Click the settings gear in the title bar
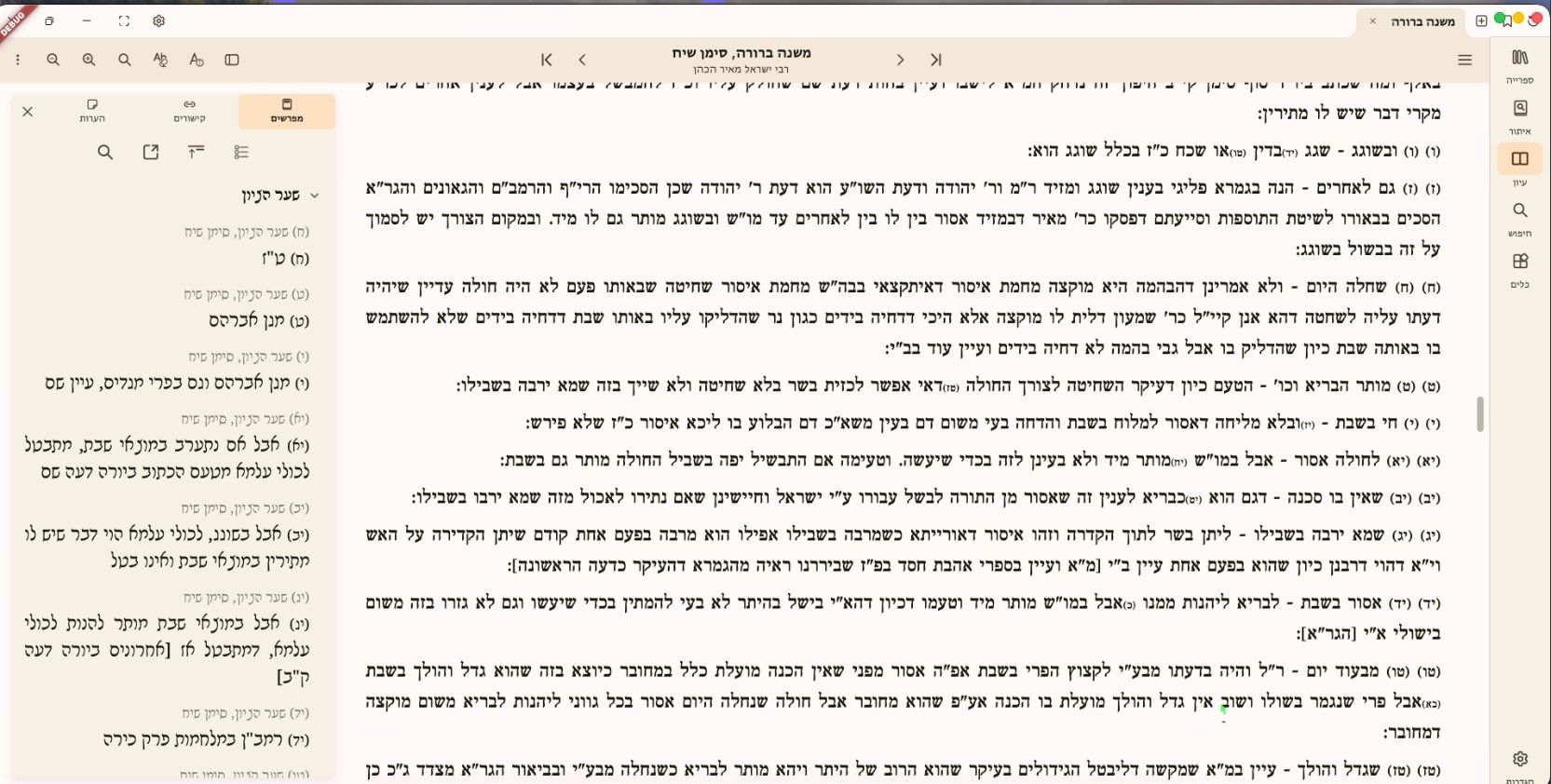The height and width of the screenshot is (784, 1551). (x=158, y=20)
